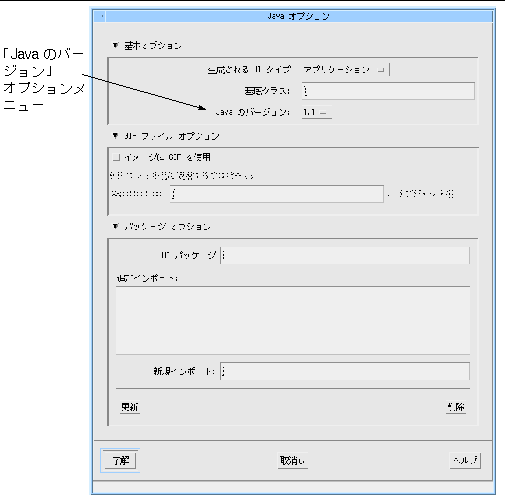Click the 新規インポート text field
The height and width of the screenshot is (496, 505).
[x=345, y=371]
